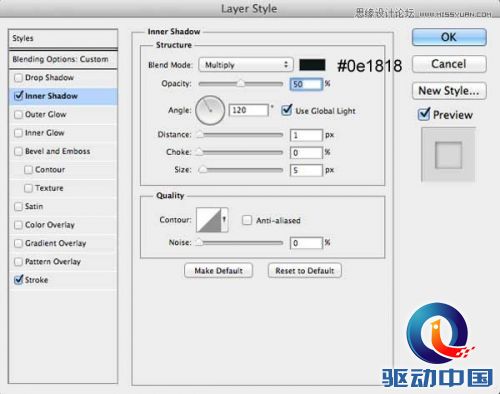Select the Stroke style row label
Image resolution: width=500 pixels, height=394 pixels.
[36, 280]
